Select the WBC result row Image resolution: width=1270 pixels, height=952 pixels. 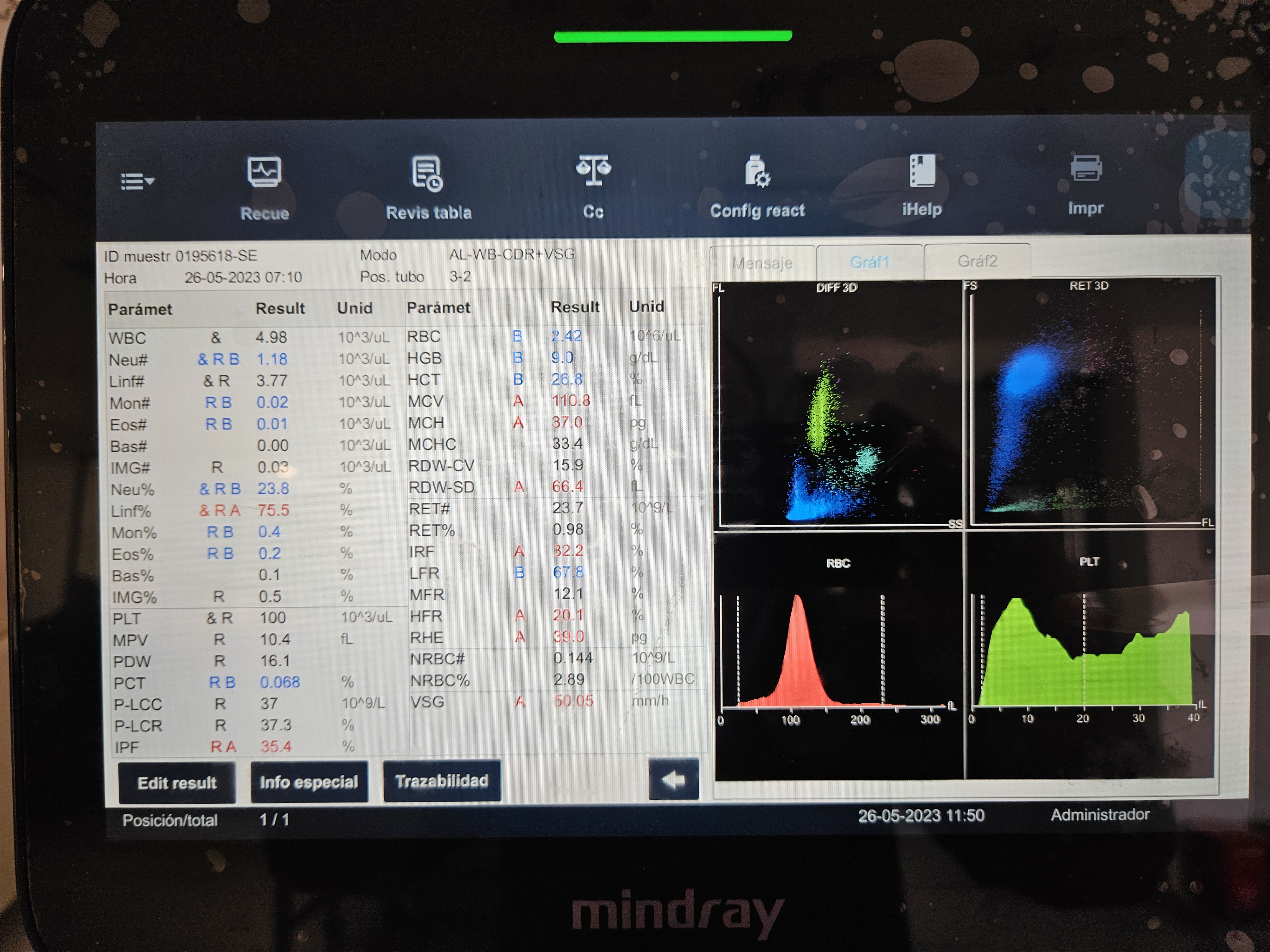[253, 337]
